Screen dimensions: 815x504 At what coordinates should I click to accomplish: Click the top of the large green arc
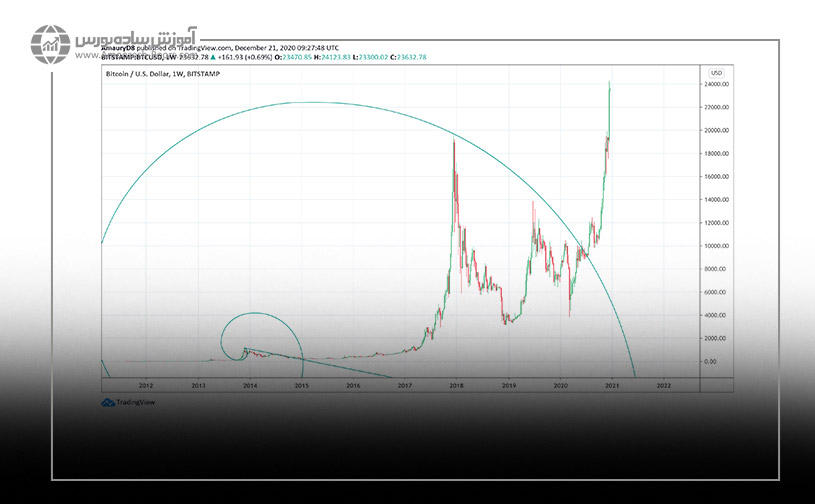pos(300,102)
